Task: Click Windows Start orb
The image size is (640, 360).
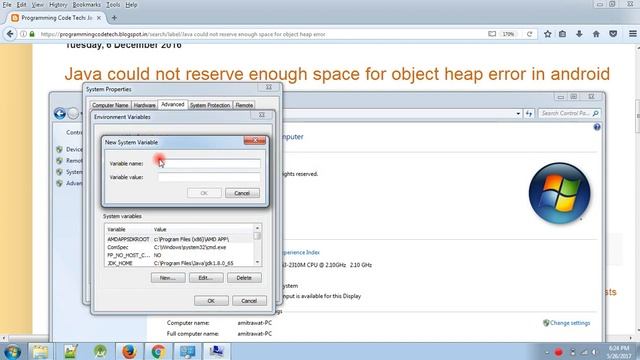Action: (x=13, y=351)
